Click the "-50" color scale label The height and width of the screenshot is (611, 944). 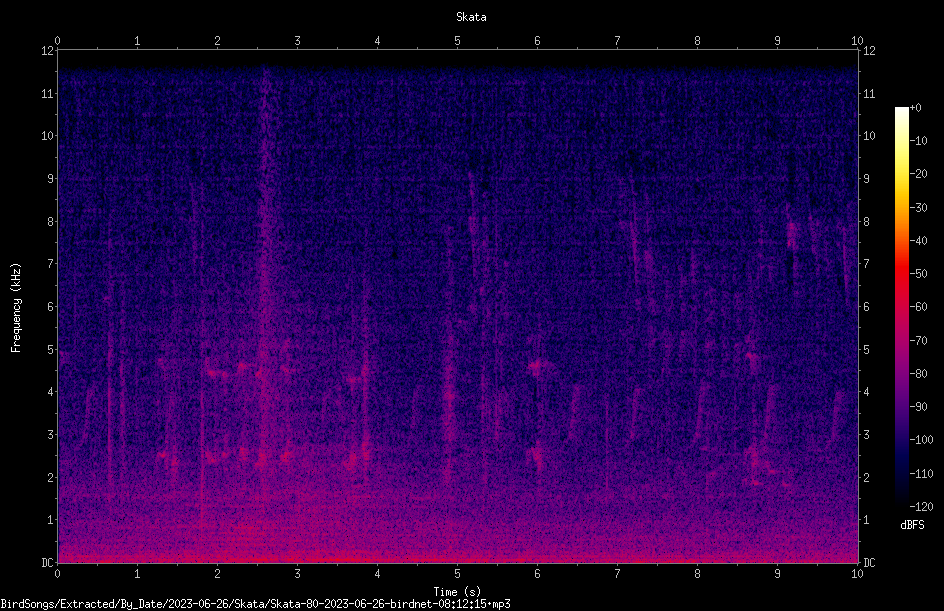click(918, 274)
